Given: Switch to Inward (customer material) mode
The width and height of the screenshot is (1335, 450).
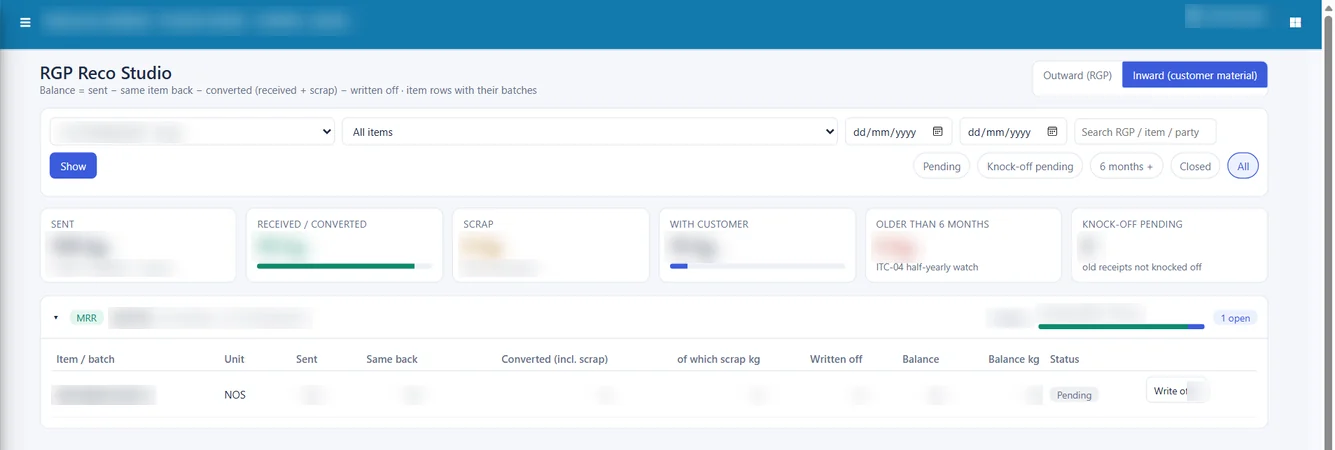Looking at the screenshot, I should (x=1195, y=75).
